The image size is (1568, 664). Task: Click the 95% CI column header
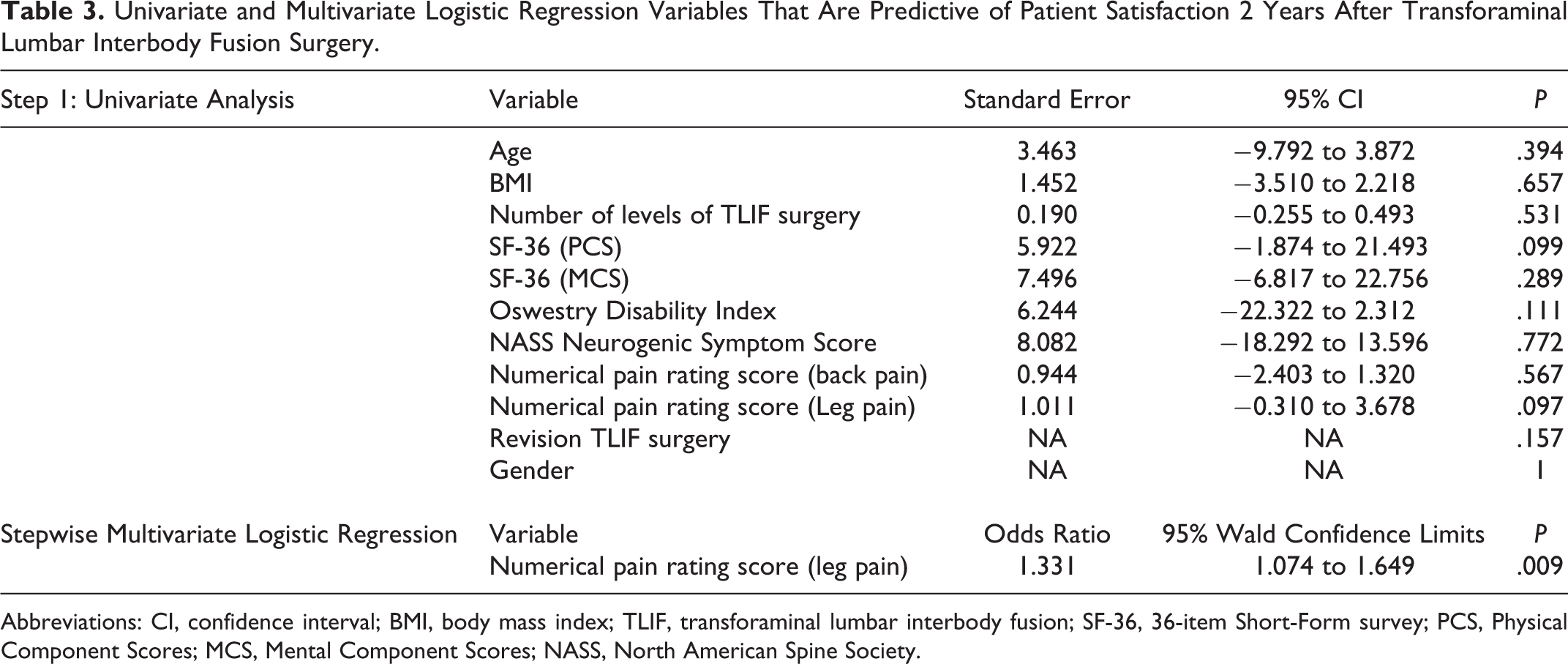(1323, 100)
